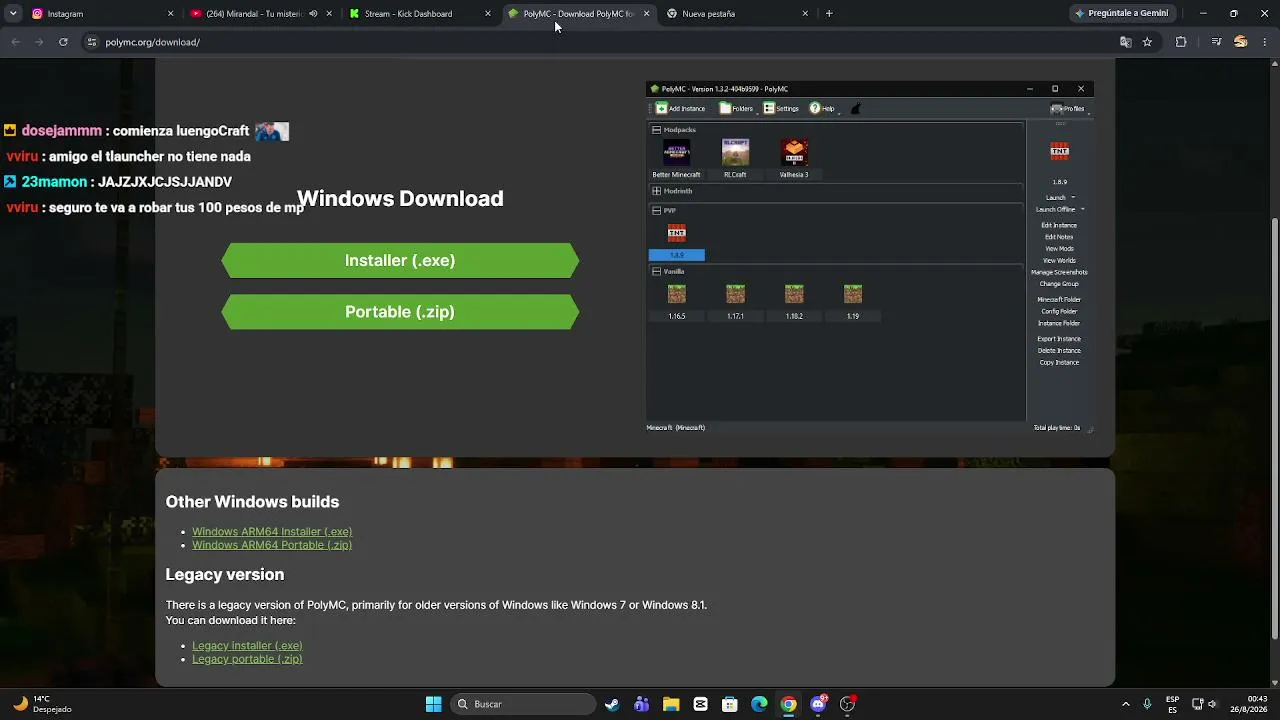Screen dimensions: 1280x720
Task: Open OBS Studio from the taskbar
Action: click(848, 704)
